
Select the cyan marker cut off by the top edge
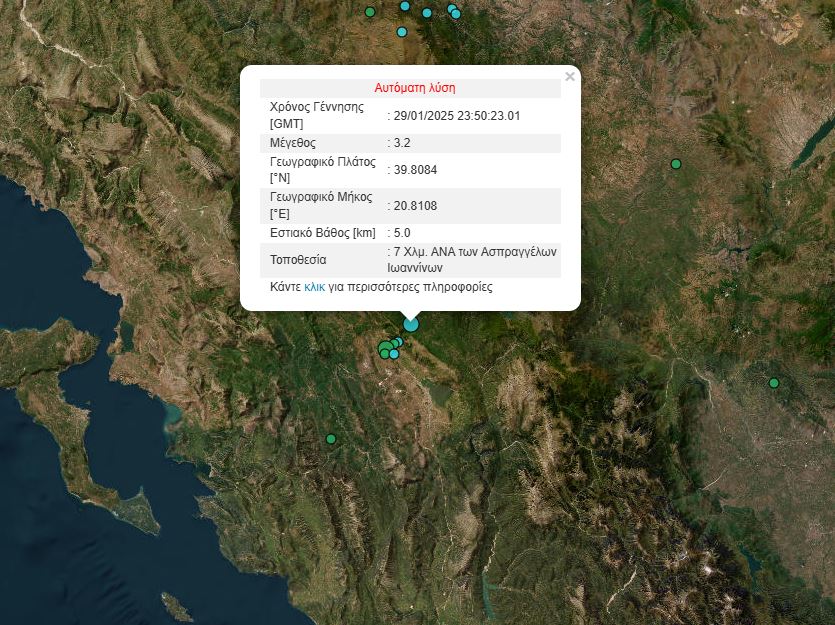click(405, 5)
